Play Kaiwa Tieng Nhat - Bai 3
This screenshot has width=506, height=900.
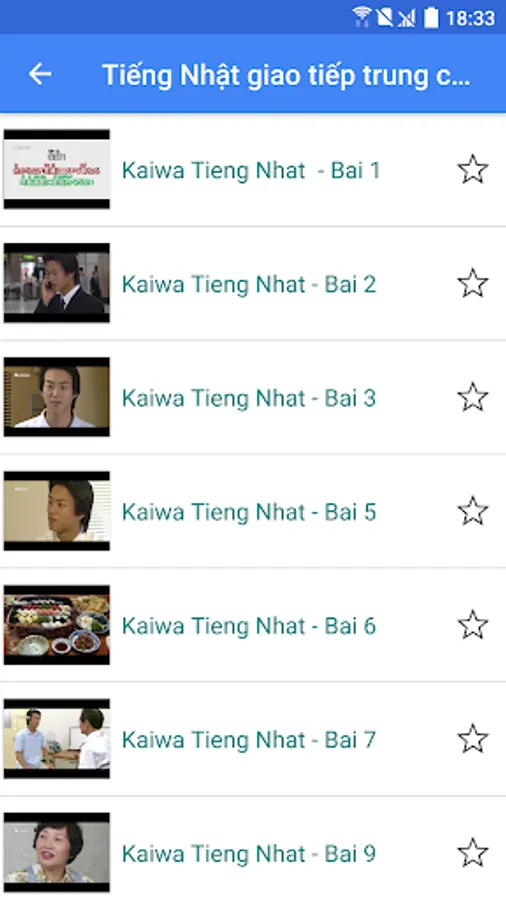pyautogui.click(x=249, y=398)
